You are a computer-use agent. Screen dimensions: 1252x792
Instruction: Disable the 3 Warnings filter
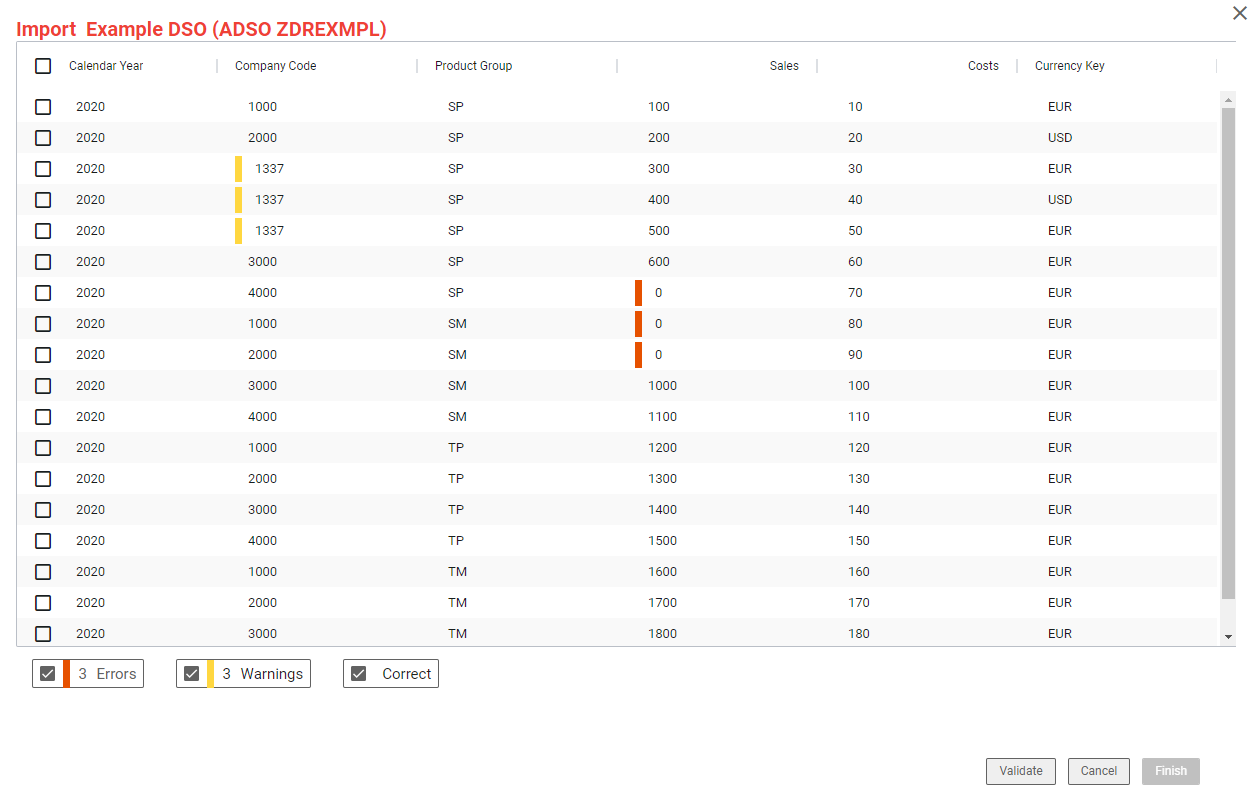(191, 673)
